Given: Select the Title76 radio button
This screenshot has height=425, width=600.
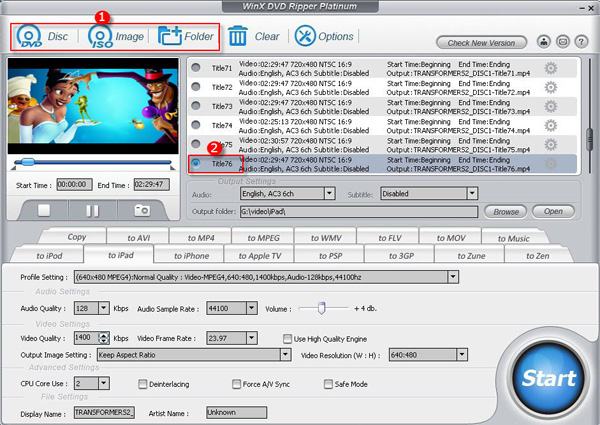Looking at the screenshot, I should (196, 163).
